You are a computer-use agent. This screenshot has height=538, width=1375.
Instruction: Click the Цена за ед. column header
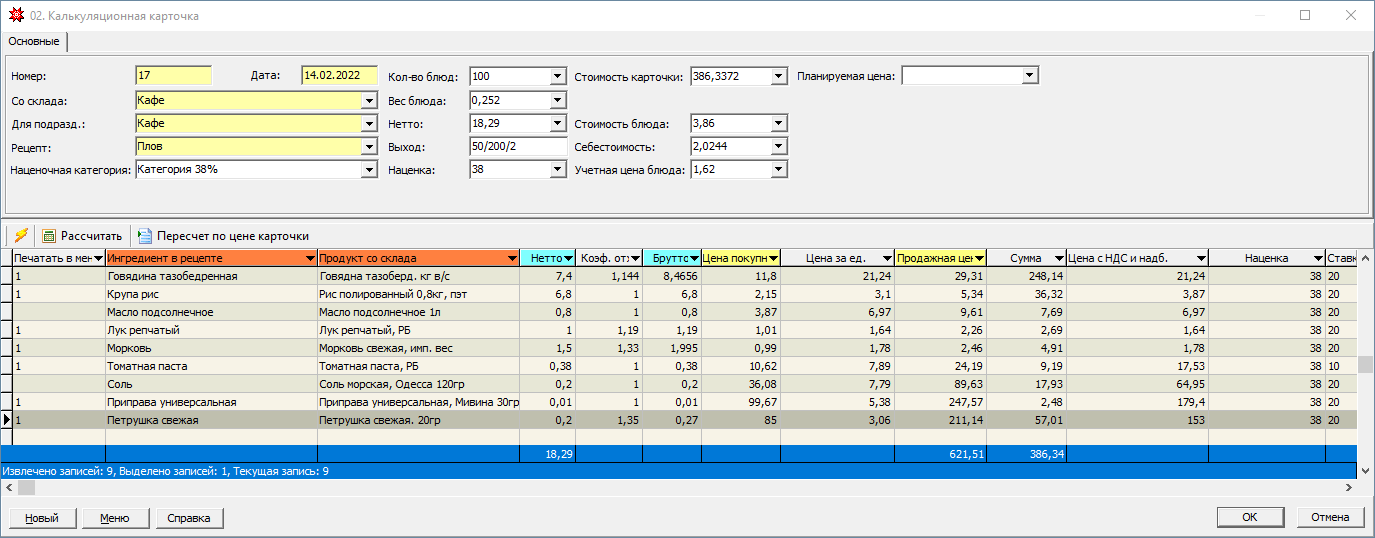[838, 258]
